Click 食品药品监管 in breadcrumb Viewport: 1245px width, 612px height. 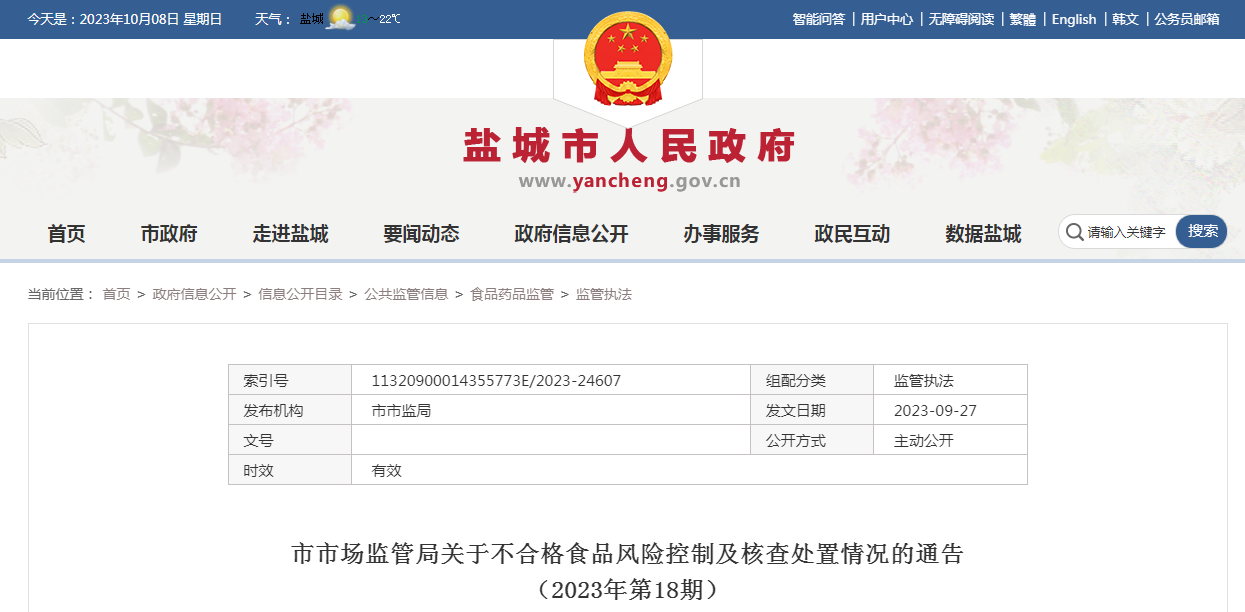coord(512,294)
